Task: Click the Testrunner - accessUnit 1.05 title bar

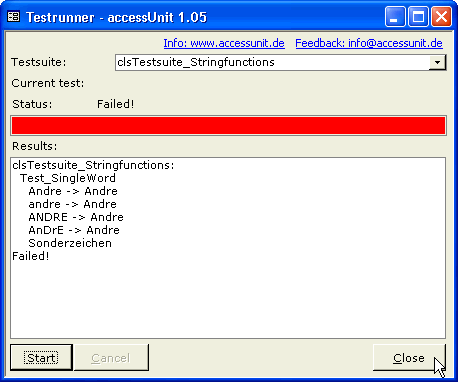Action: pos(117,17)
